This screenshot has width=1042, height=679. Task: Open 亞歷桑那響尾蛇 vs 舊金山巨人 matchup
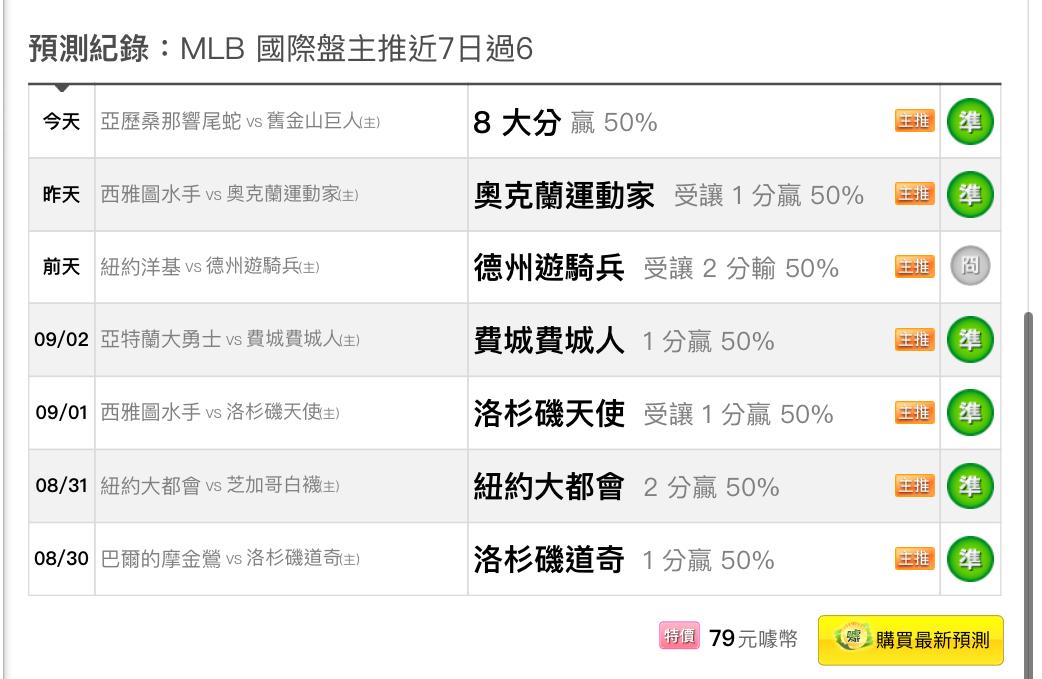(240, 121)
